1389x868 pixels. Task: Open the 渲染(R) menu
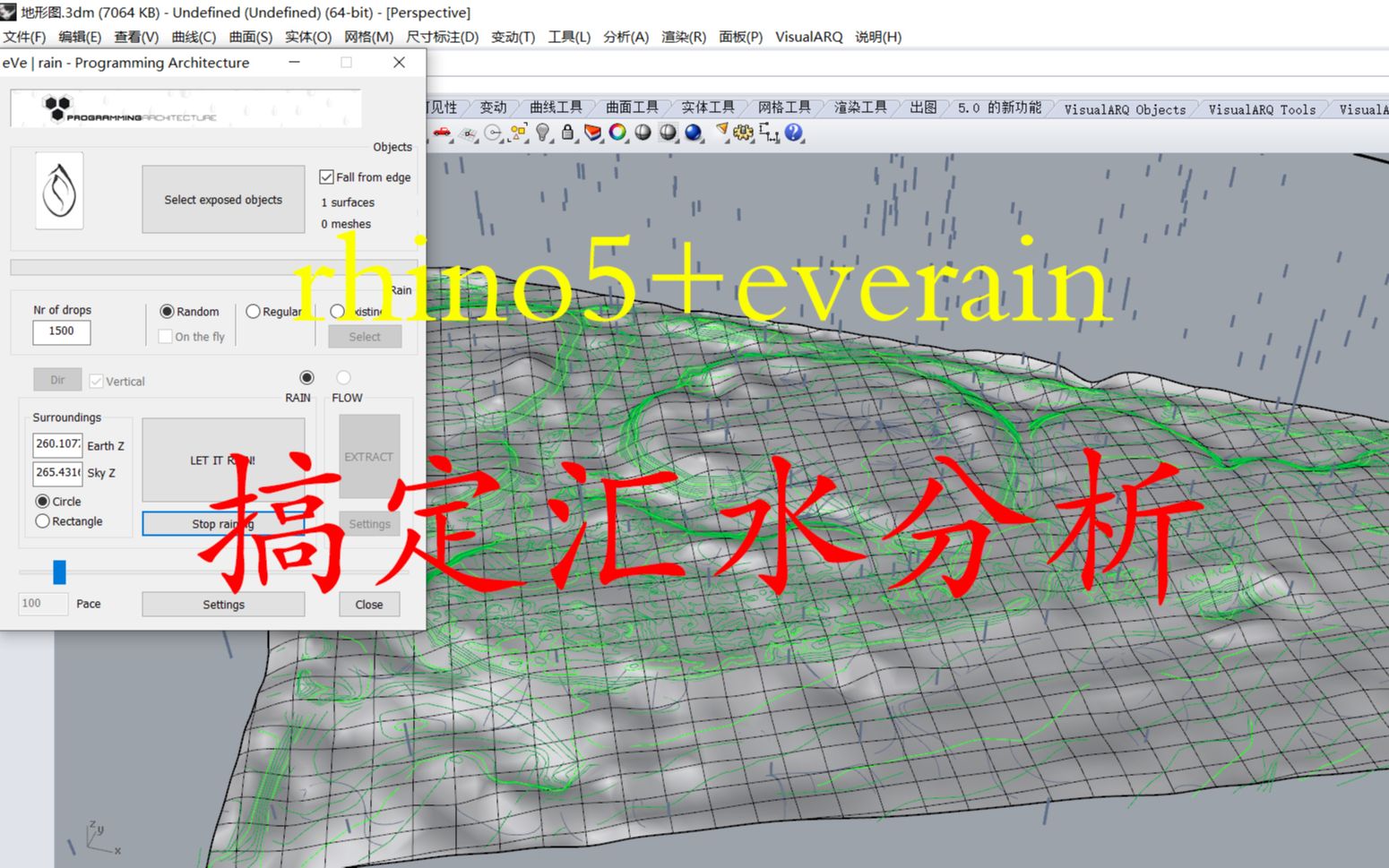[x=684, y=37]
